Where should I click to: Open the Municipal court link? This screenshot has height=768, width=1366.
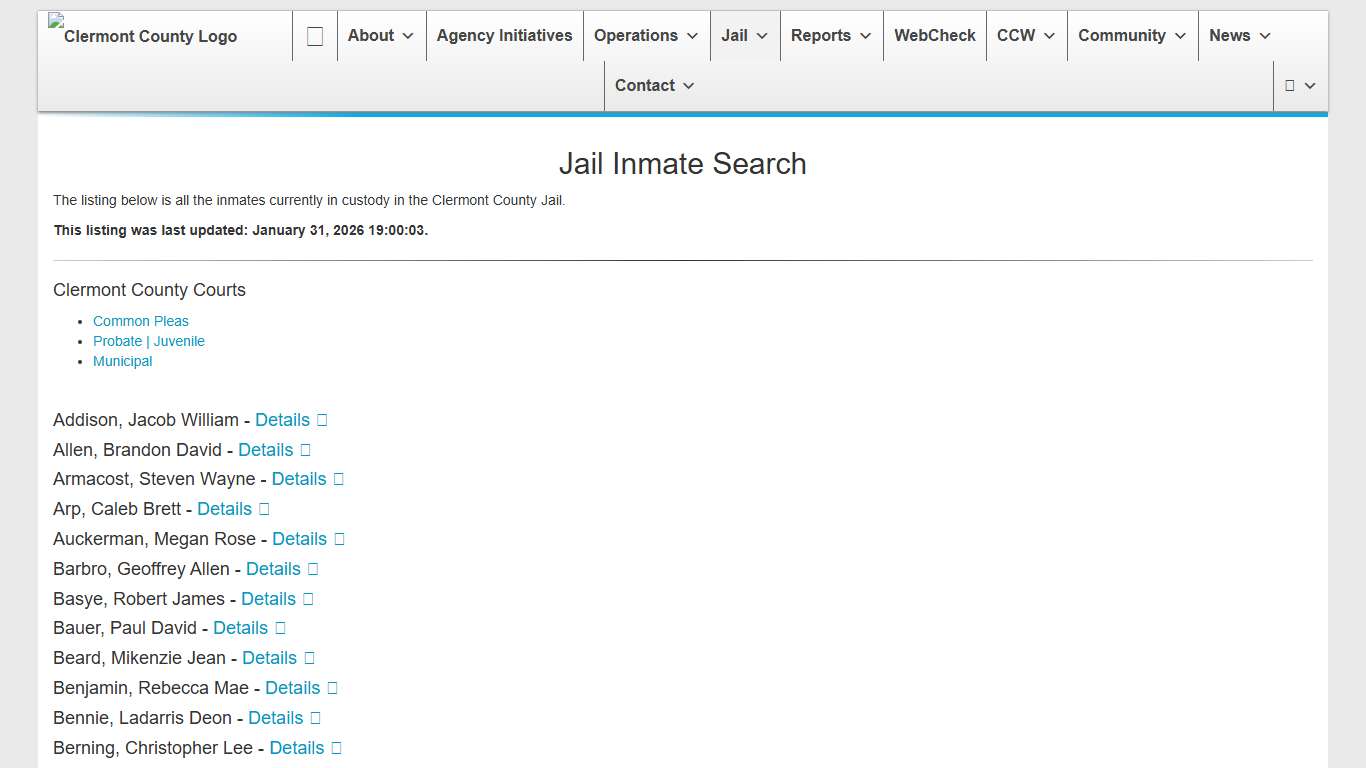[122, 361]
